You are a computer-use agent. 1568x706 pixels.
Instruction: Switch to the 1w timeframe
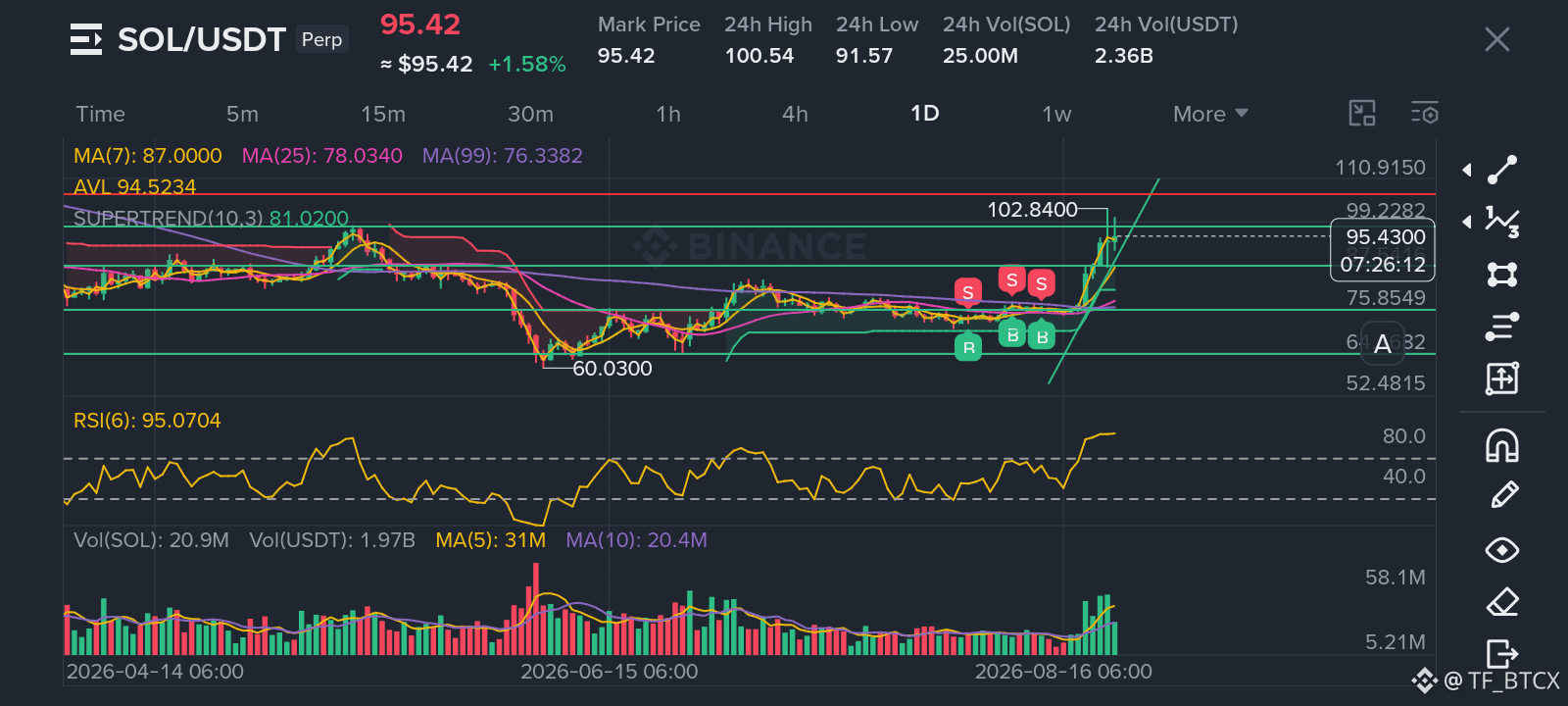(1056, 114)
